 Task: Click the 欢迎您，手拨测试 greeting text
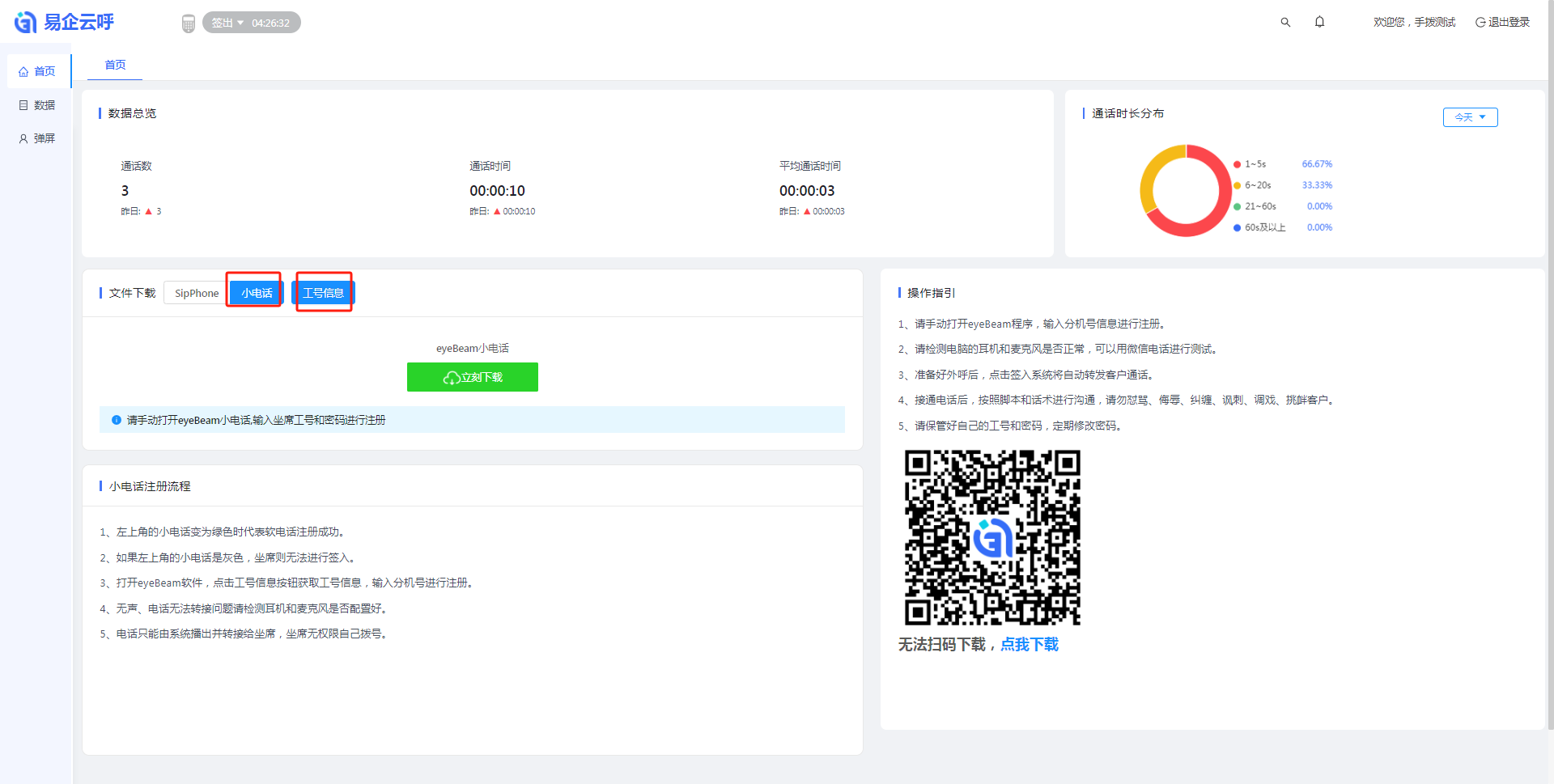(1414, 22)
